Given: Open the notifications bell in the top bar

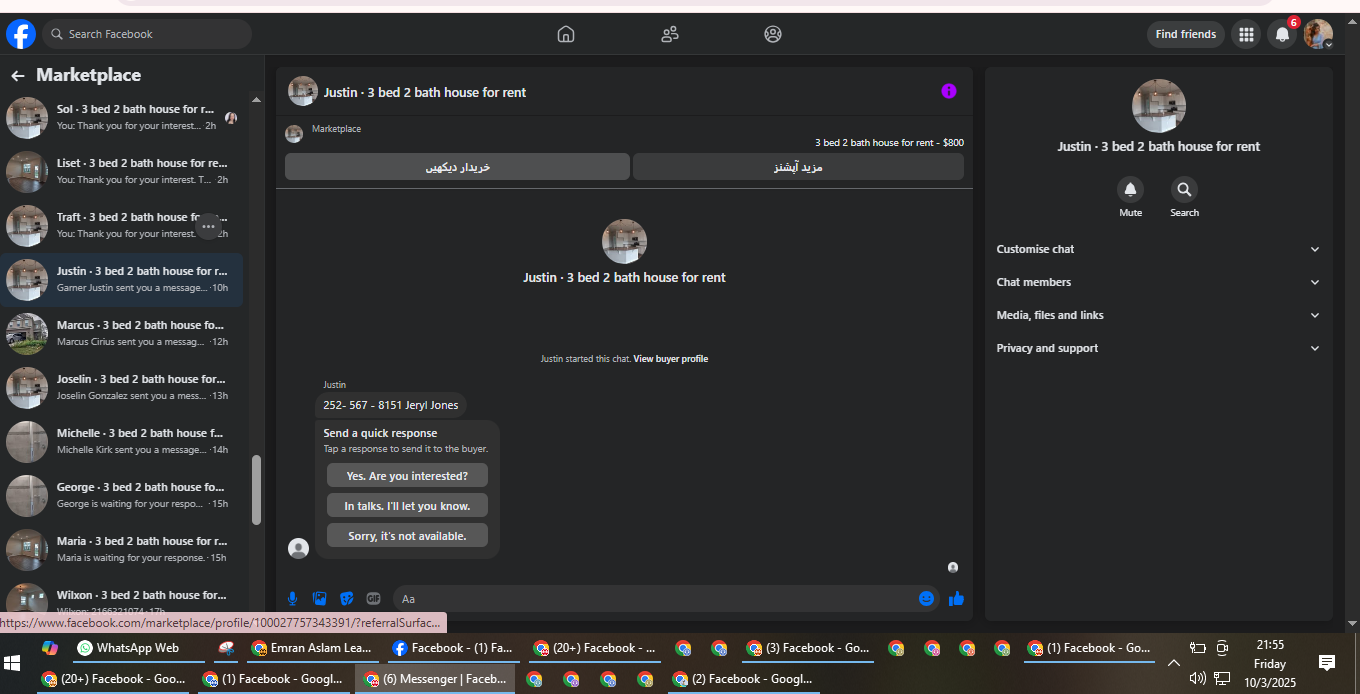Looking at the screenshot, I should point(1282,34).
